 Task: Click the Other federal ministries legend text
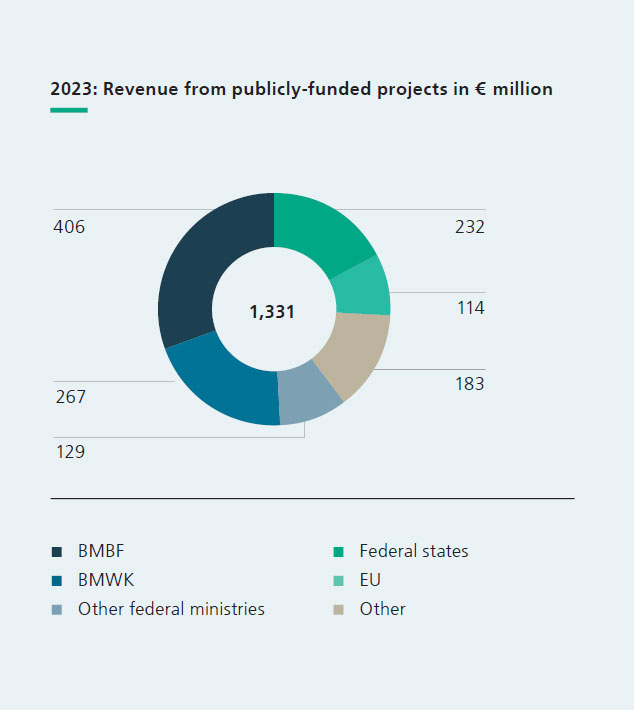point(171,609)
